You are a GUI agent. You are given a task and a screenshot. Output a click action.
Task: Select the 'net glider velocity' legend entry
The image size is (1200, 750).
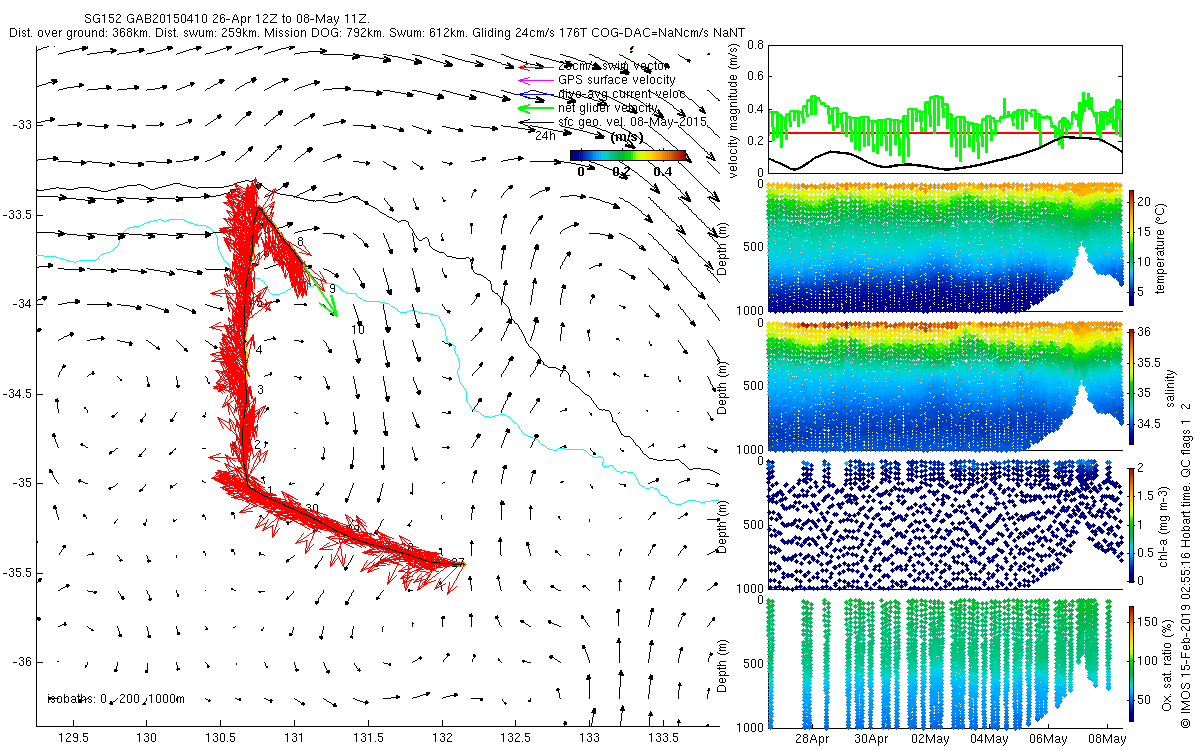pyautogui.click(x=608, y=107)
